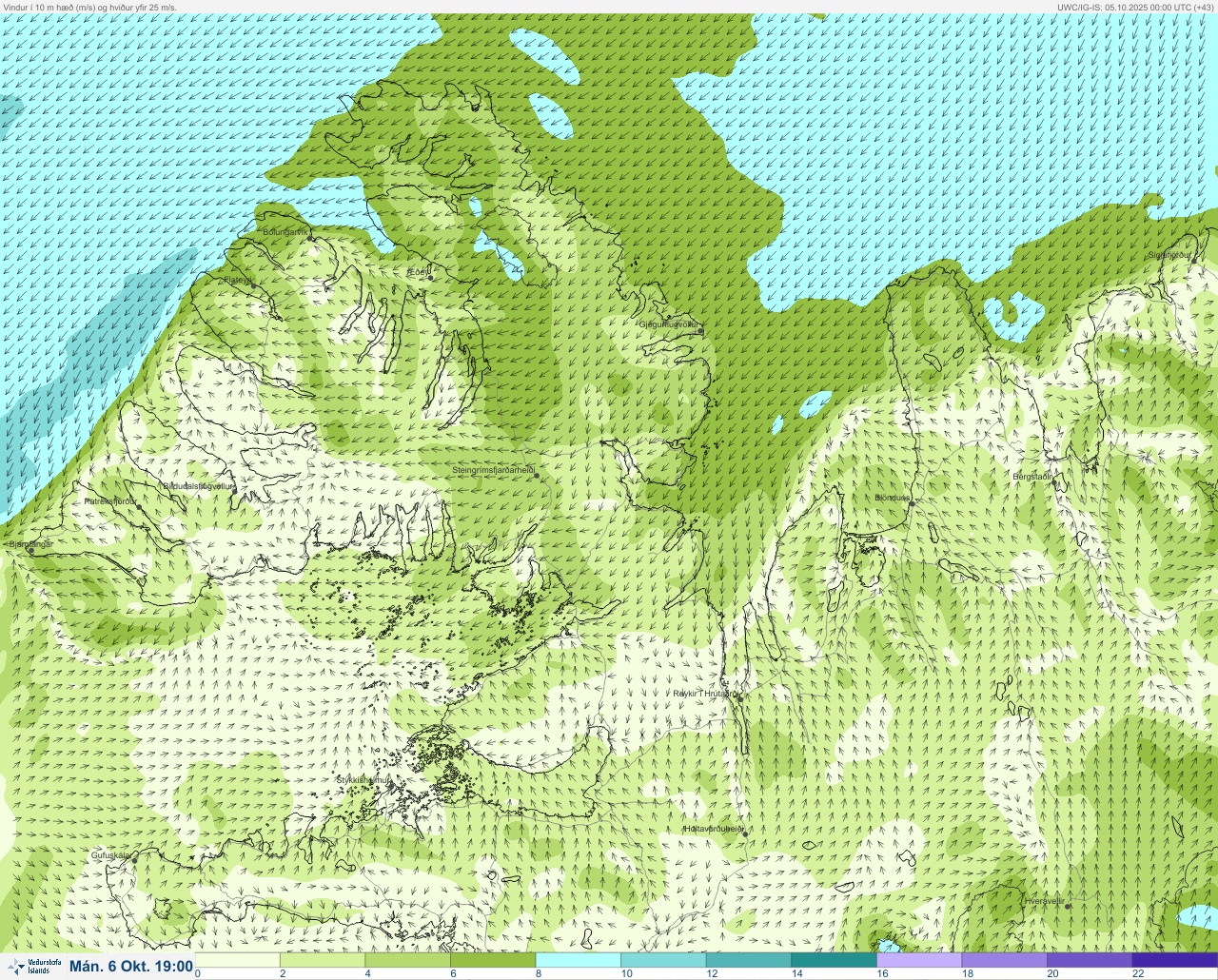
Task: Select the 2–4 m/s light green legend swatch
Action: (323, 960)
